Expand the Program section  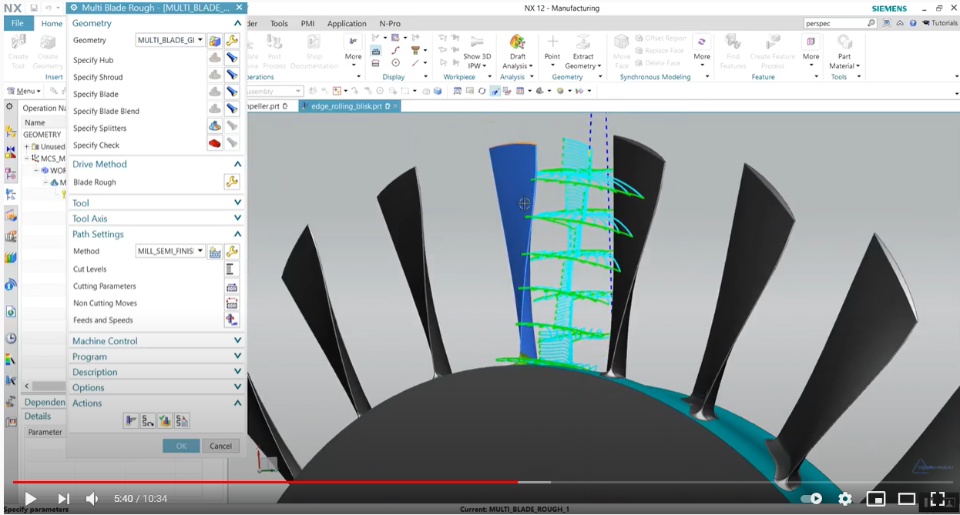[238, 356]
